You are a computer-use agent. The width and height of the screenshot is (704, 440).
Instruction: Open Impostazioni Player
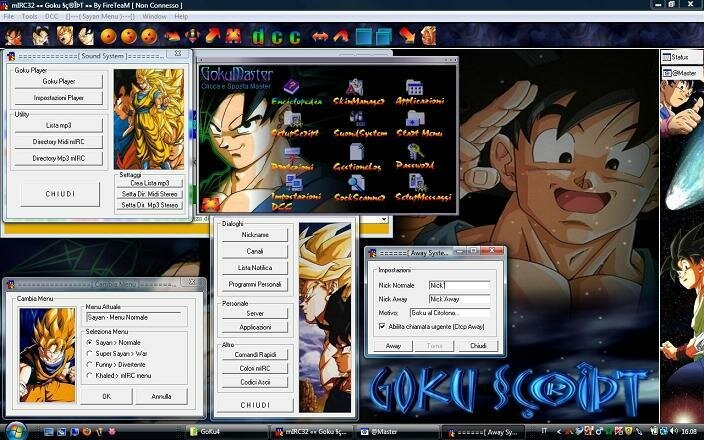(x=59, y=97)
